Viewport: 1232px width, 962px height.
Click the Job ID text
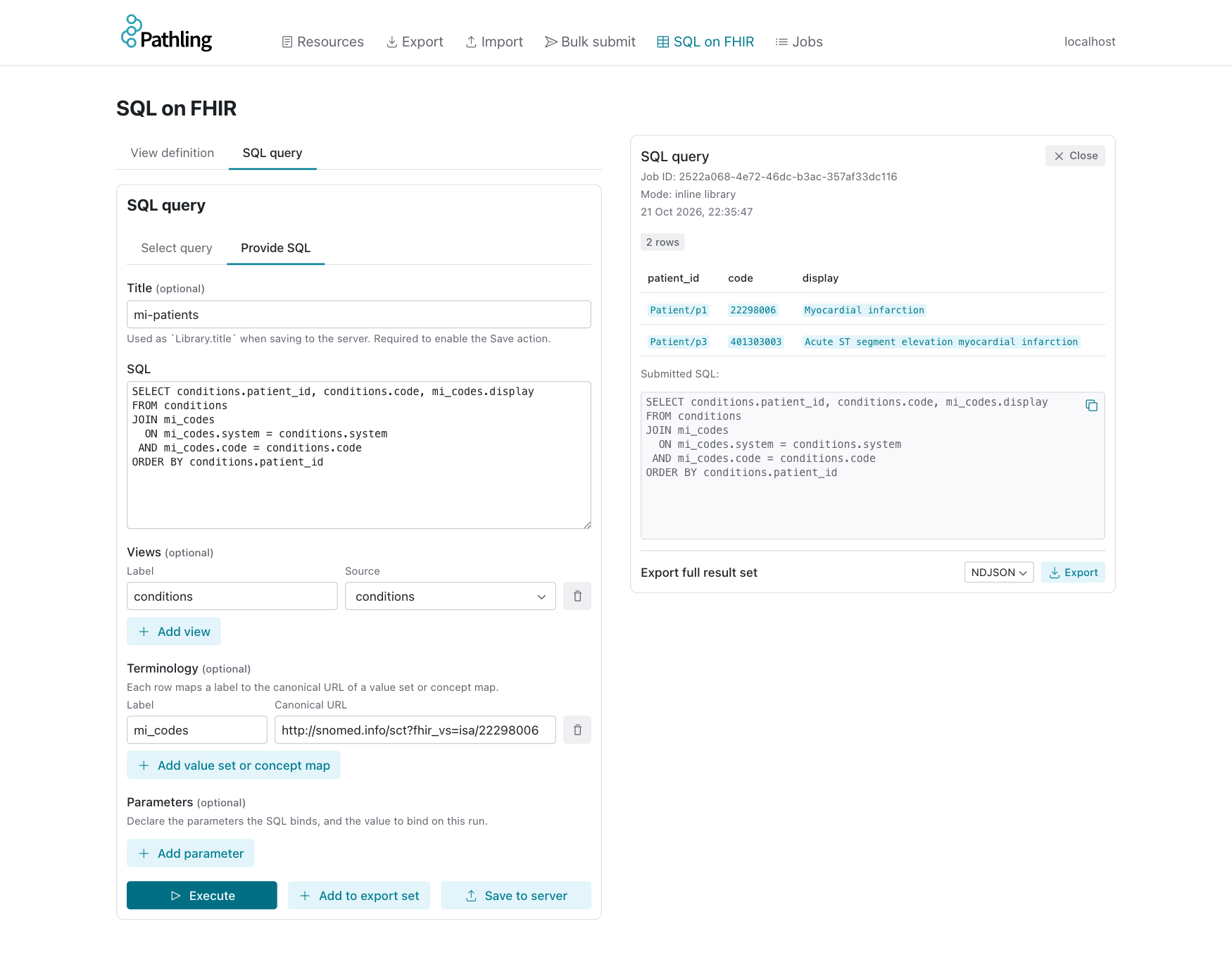(769, 177)
